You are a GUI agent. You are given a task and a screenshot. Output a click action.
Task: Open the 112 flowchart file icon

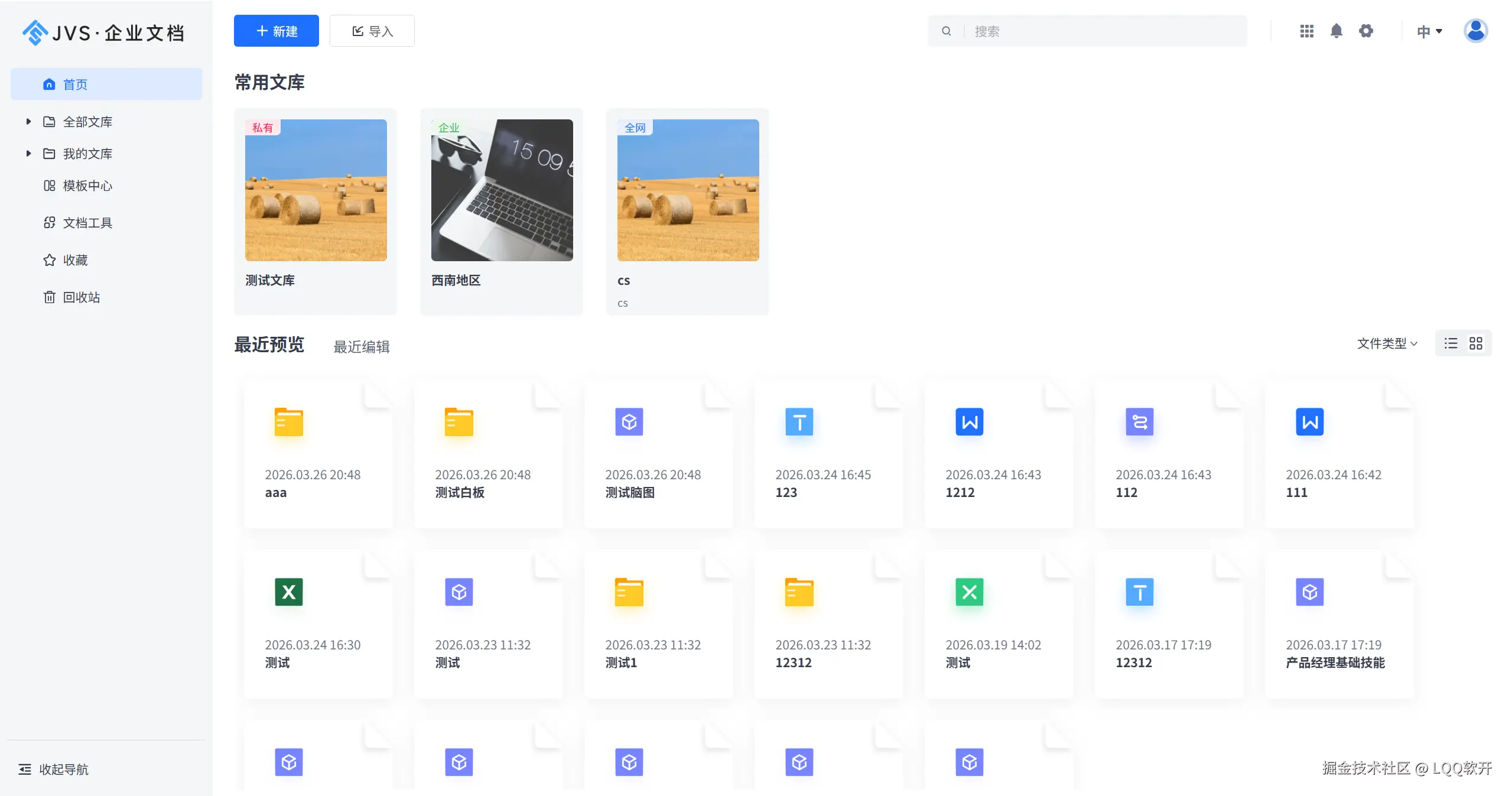pyautogui.click(x=1139, y=422)
